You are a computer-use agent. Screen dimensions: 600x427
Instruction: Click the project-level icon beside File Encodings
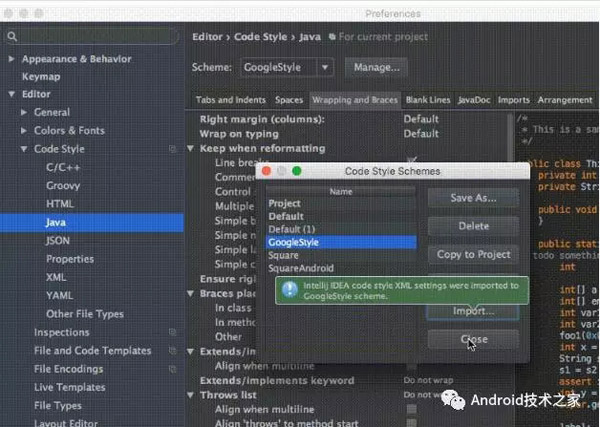coord(173,369)
